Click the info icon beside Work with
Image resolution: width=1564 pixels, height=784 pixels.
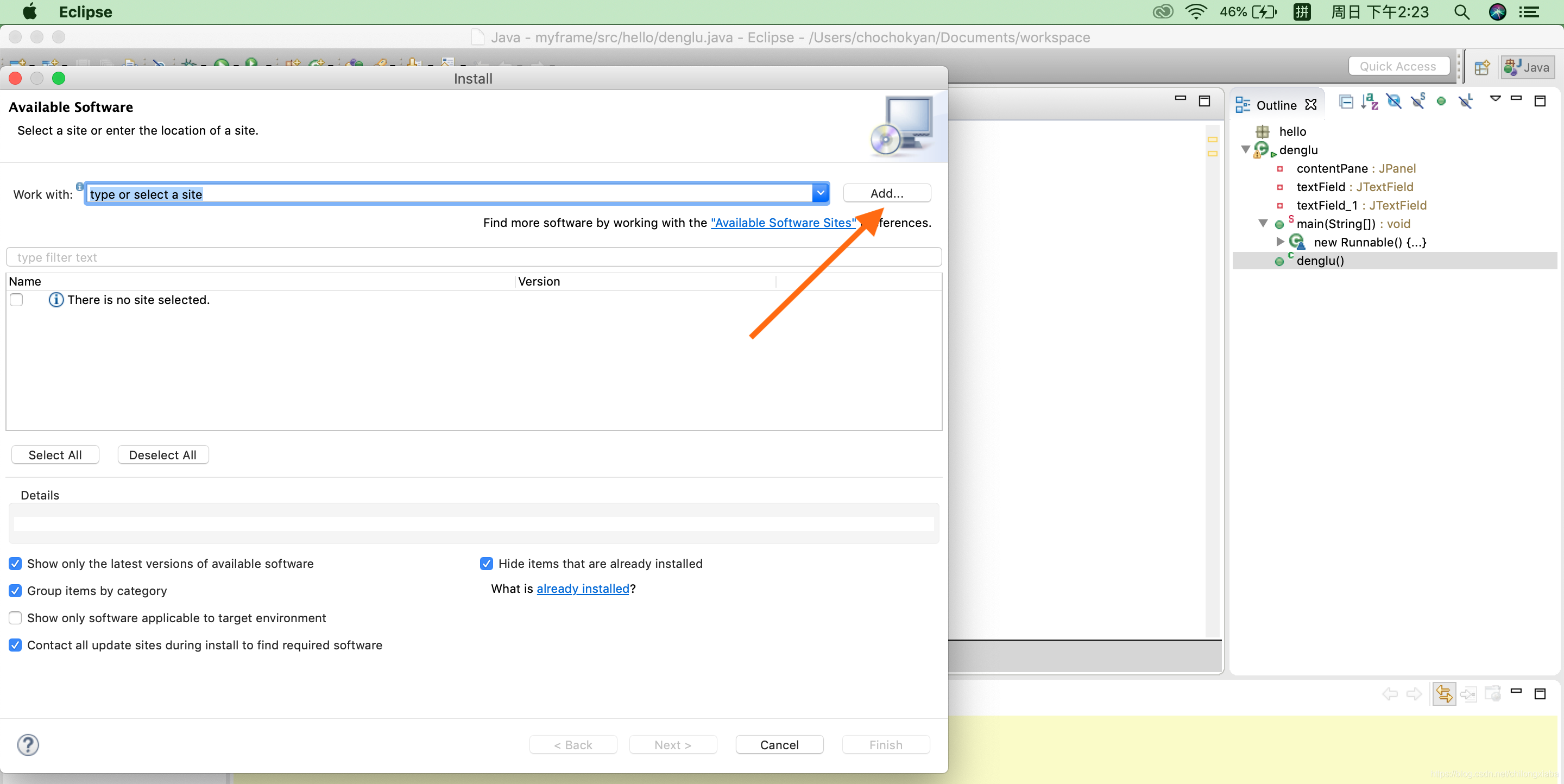pos(79,187)
